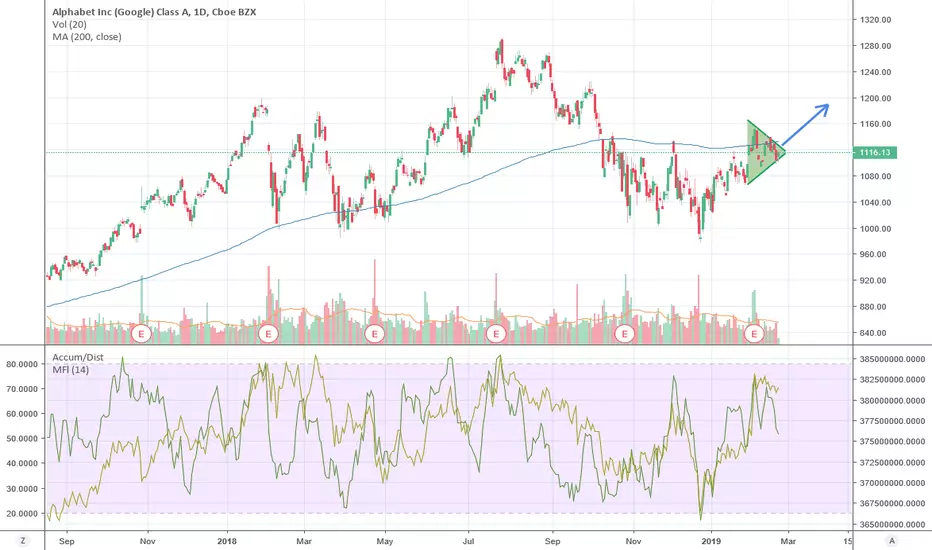Open the earnings marker in late July 2018
The image size is (932, 550).
pyautogui.click(x=496, y=334)
